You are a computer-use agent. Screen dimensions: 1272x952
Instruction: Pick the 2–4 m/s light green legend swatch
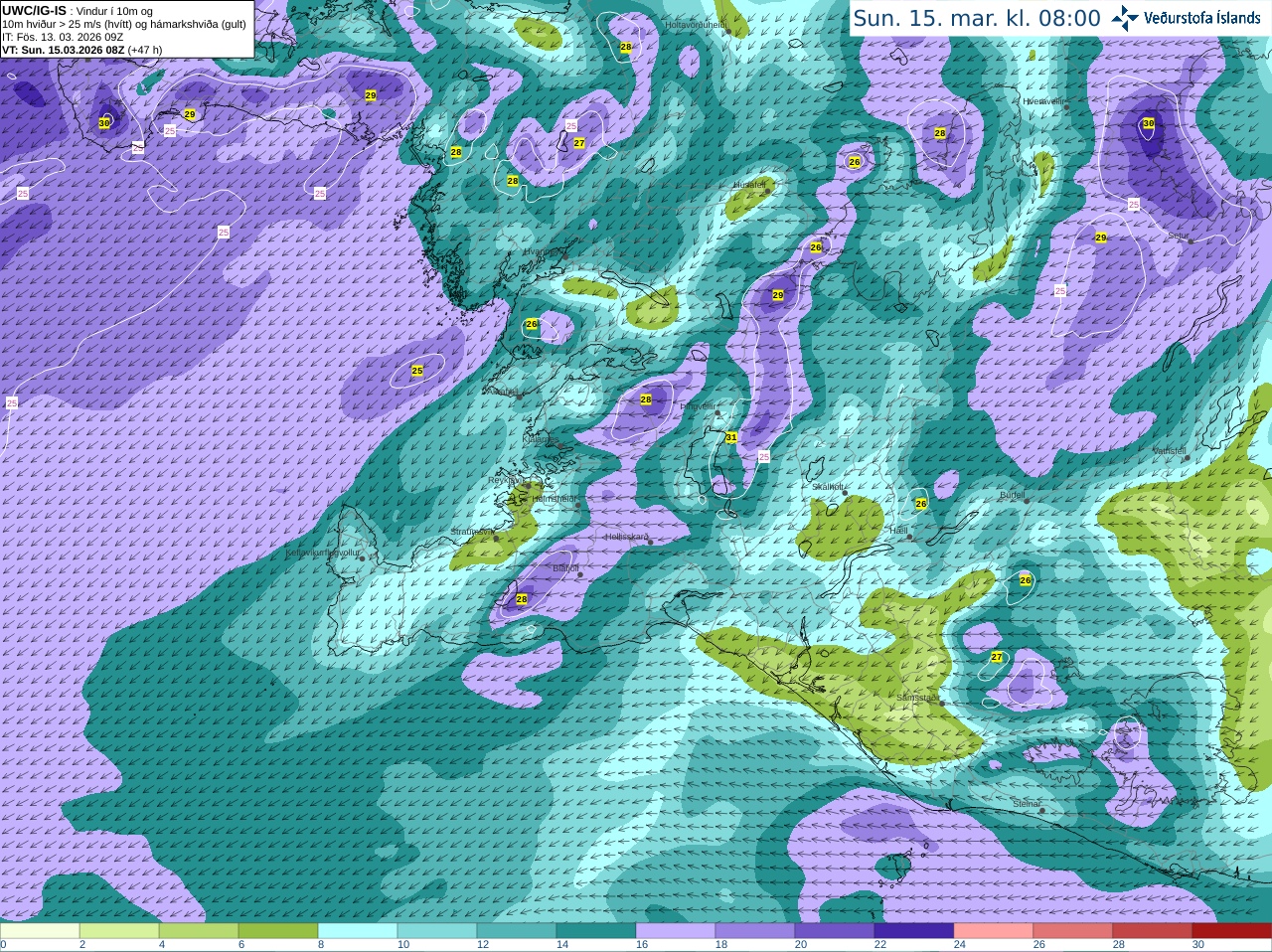[x=119, y=931]
